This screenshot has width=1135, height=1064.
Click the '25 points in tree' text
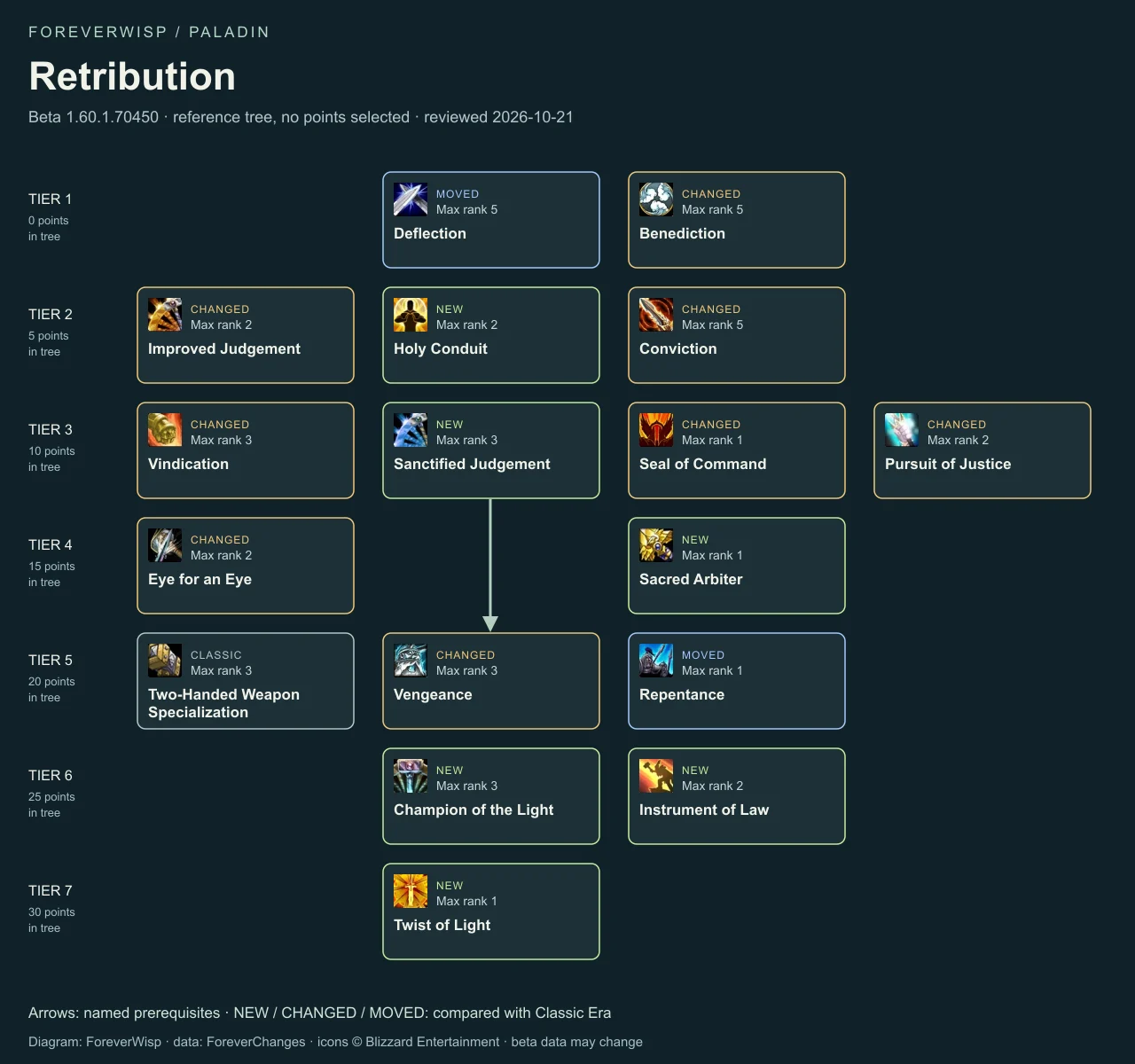(51, 805)
